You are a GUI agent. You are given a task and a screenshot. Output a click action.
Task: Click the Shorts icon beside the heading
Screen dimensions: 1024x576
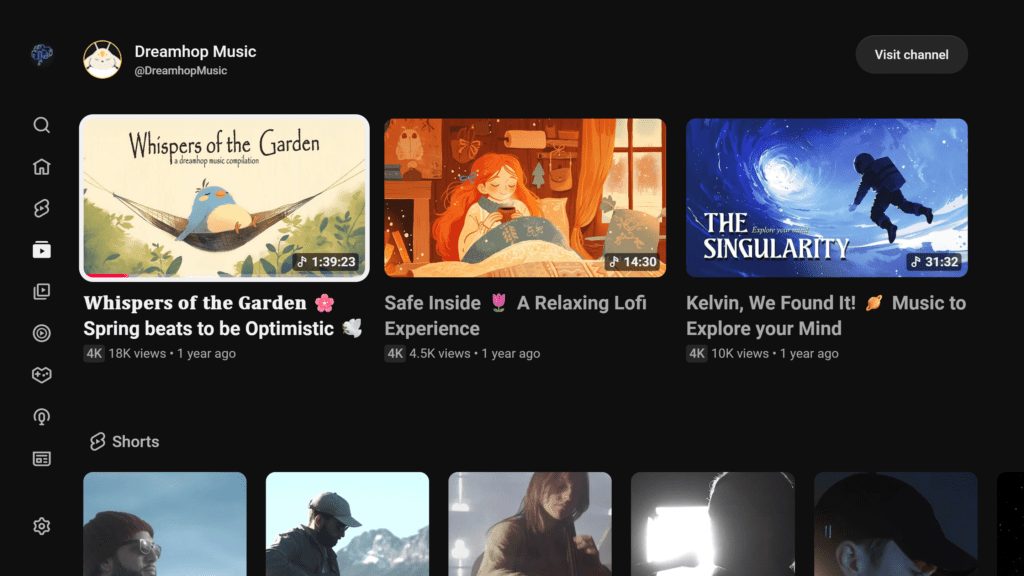point(97,441)
